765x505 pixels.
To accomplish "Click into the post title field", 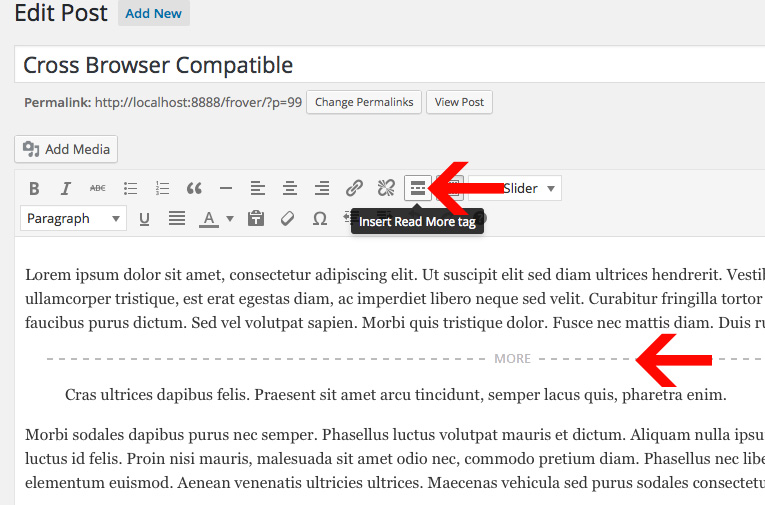I will (390, 66).
